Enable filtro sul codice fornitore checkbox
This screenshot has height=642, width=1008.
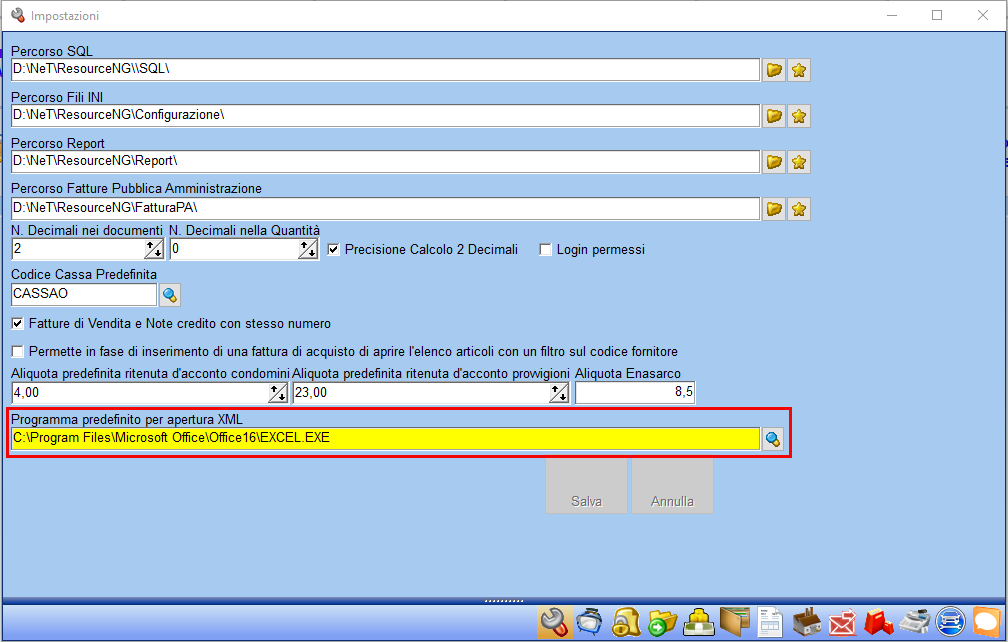point(17,352)
